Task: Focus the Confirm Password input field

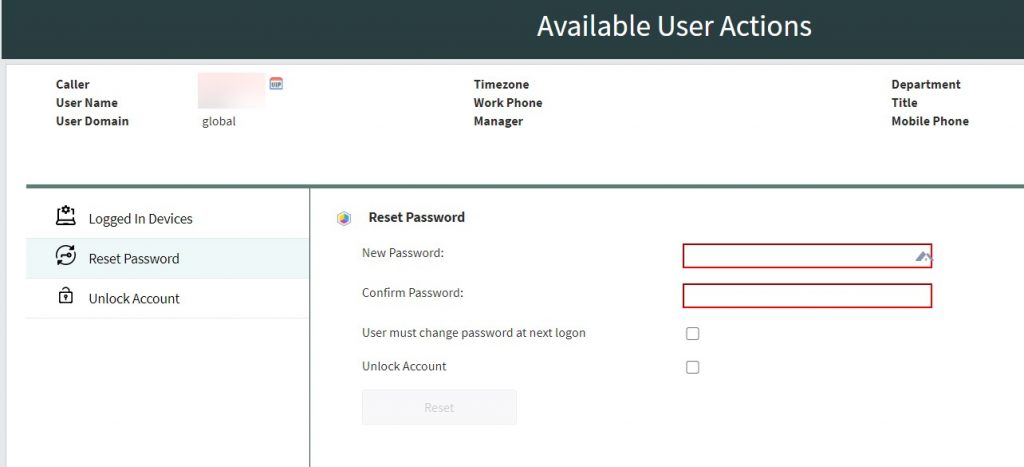Action: pyautogui.click(x=807, y=296)
